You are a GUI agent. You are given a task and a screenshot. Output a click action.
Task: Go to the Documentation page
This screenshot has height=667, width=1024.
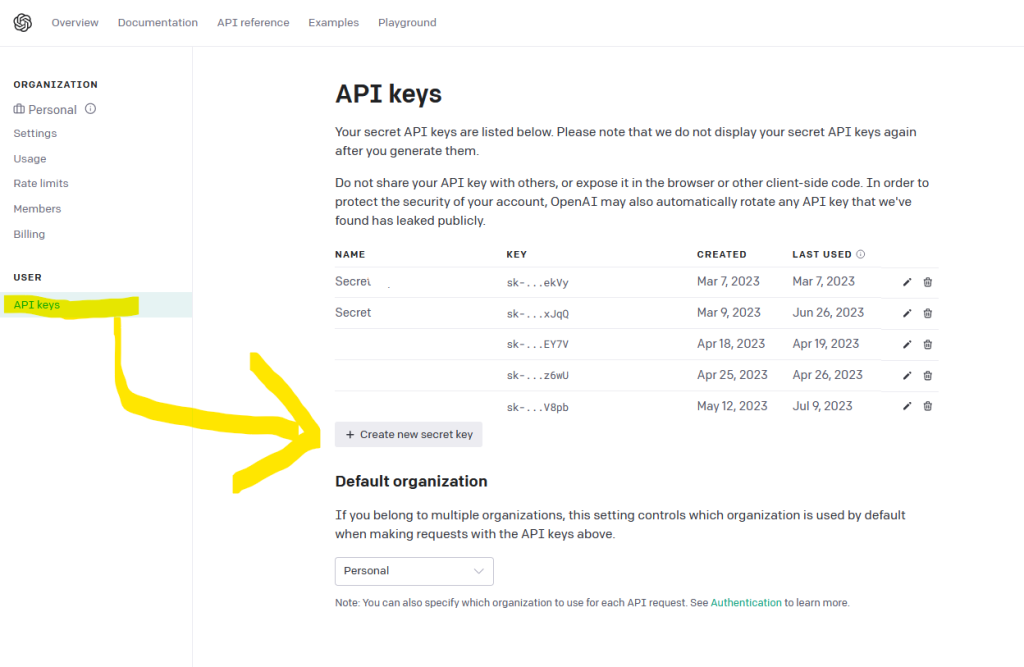[157, 22]
